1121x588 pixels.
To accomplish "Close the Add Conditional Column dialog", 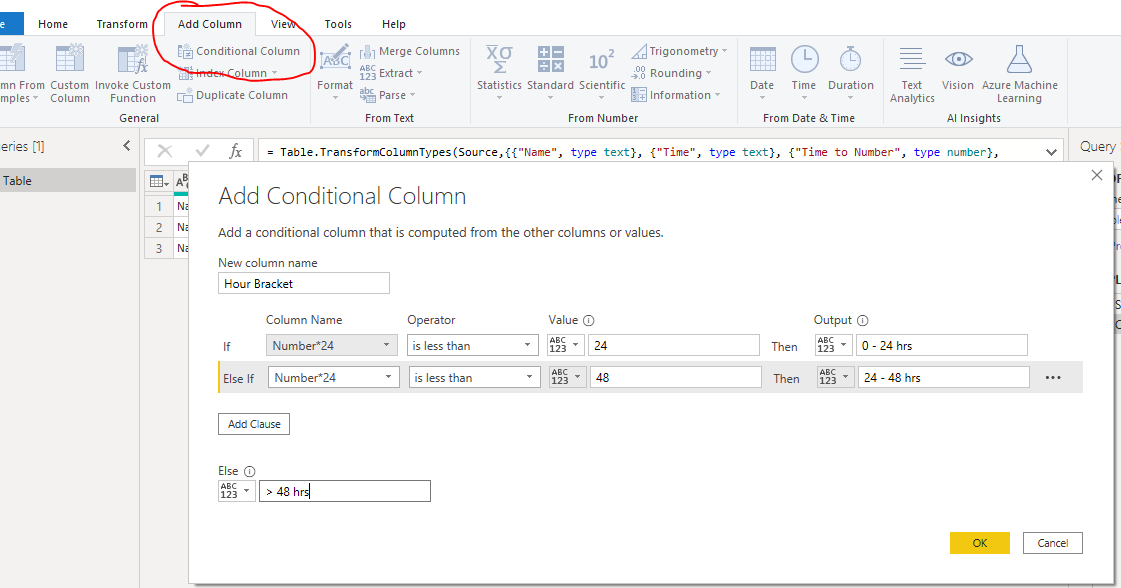I will (x=1097, y=175).
